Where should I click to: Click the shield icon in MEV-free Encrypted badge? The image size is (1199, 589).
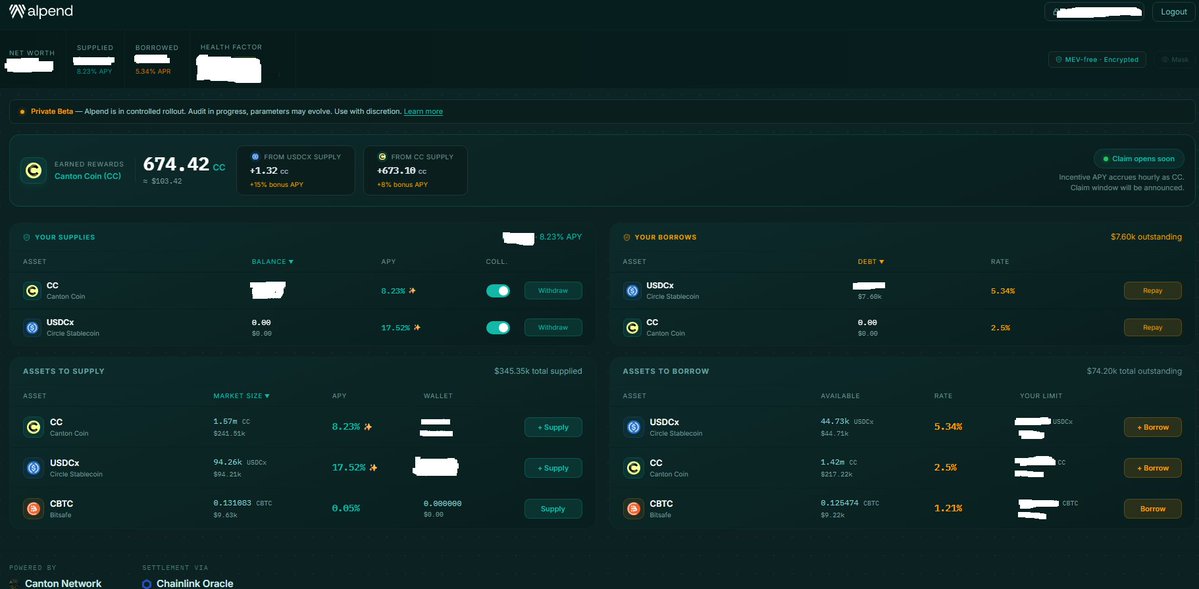(1058, 60)
